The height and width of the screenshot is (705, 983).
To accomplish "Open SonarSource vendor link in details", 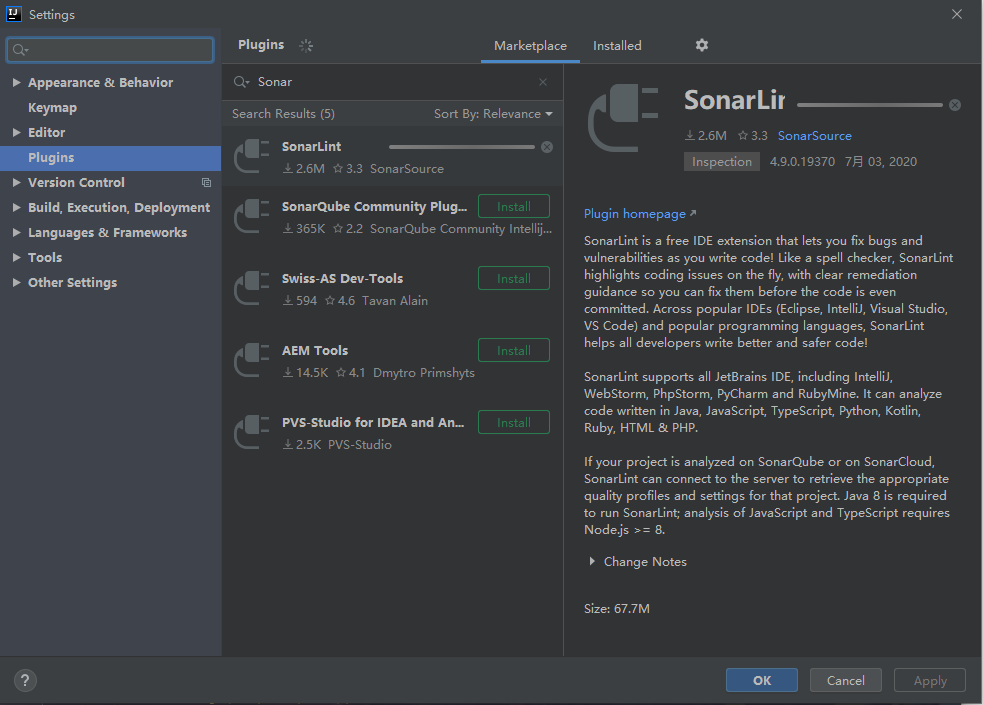I will click(814, 135).
